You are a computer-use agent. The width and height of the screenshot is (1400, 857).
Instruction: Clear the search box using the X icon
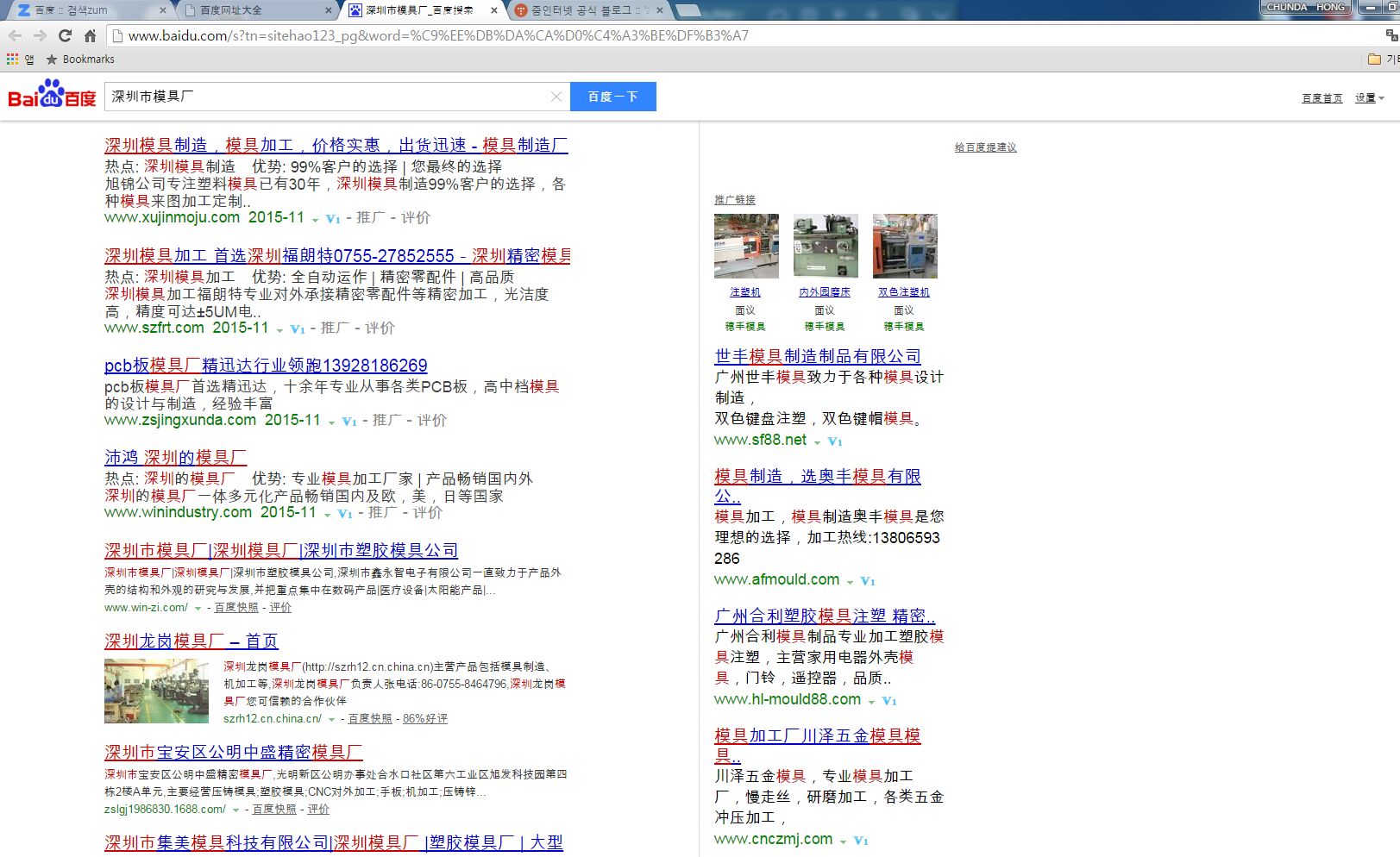[x=556, y=97]
